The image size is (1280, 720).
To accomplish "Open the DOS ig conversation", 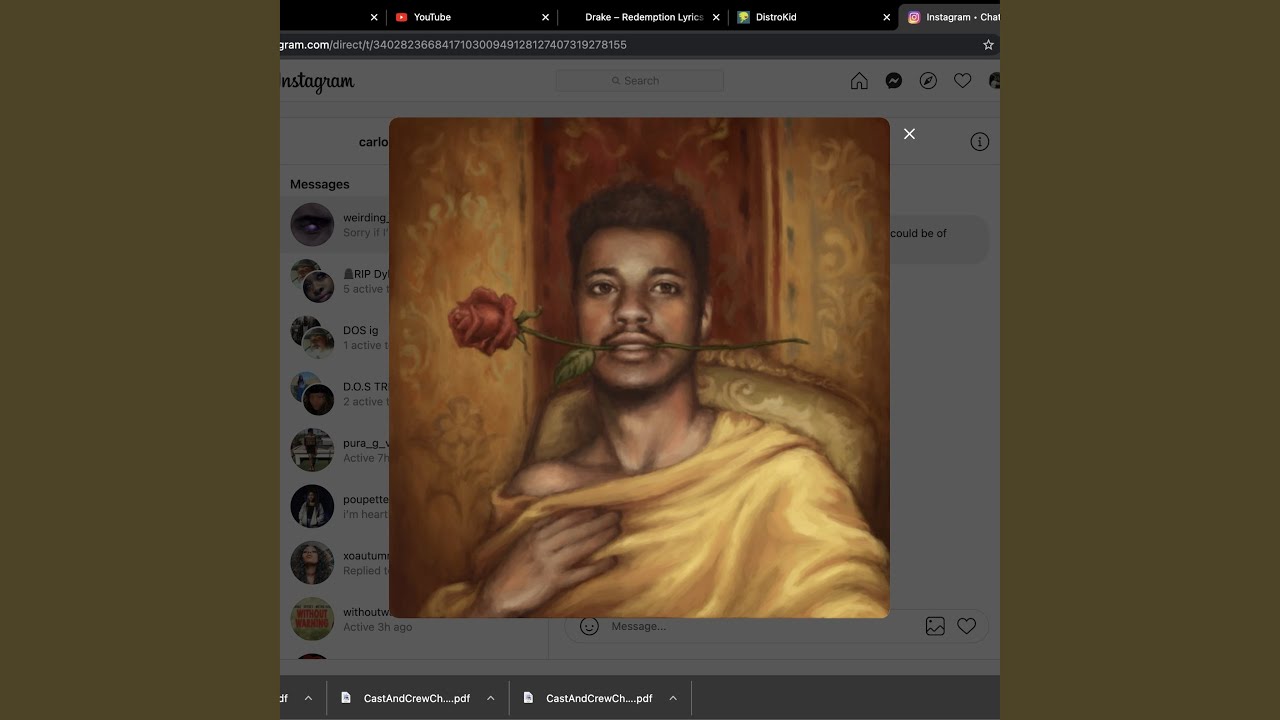I will click(336, 337).
